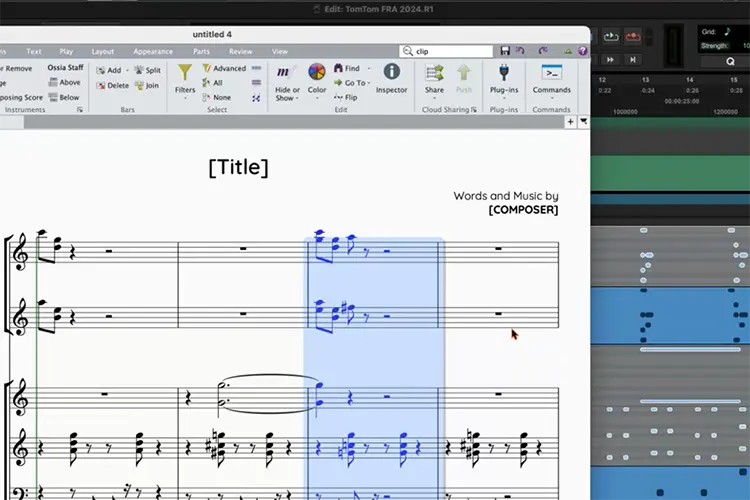Open the Plug-ins plug icon
The width and height of the screenshot is (750, 500).
click(x=504, y=73)
